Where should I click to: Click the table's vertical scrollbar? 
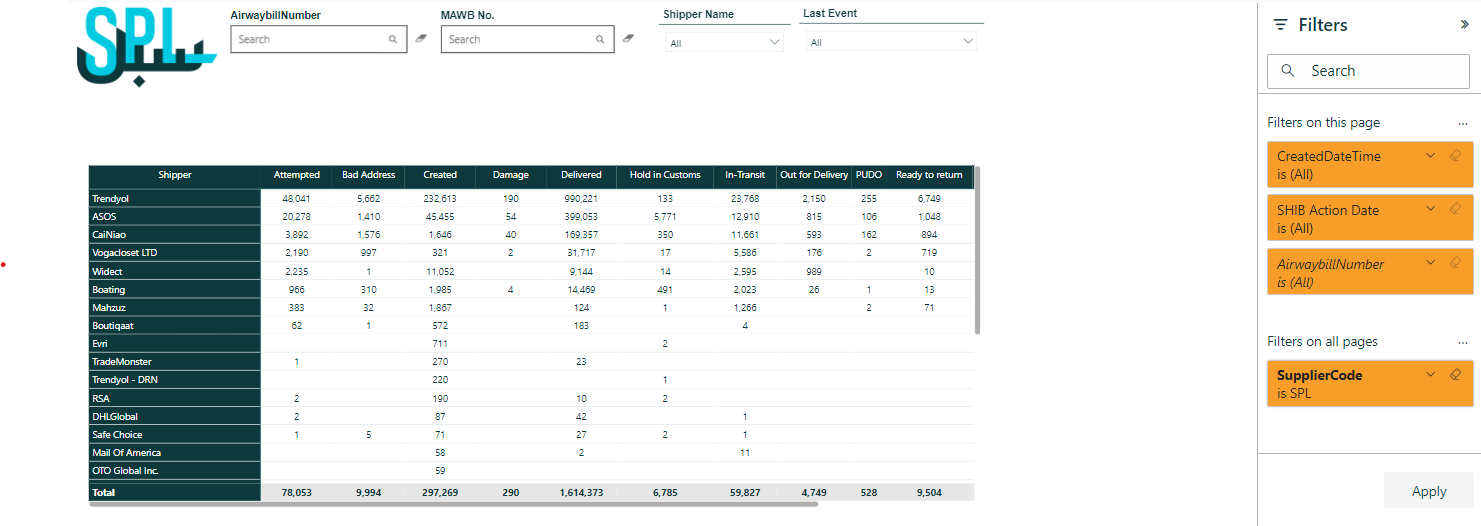[977, 250]
